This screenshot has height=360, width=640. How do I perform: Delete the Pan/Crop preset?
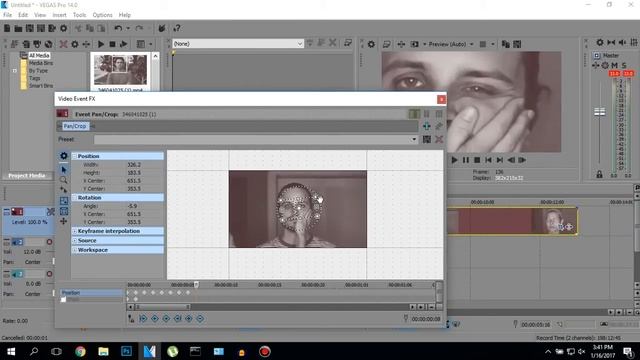(x=439, y=140)
